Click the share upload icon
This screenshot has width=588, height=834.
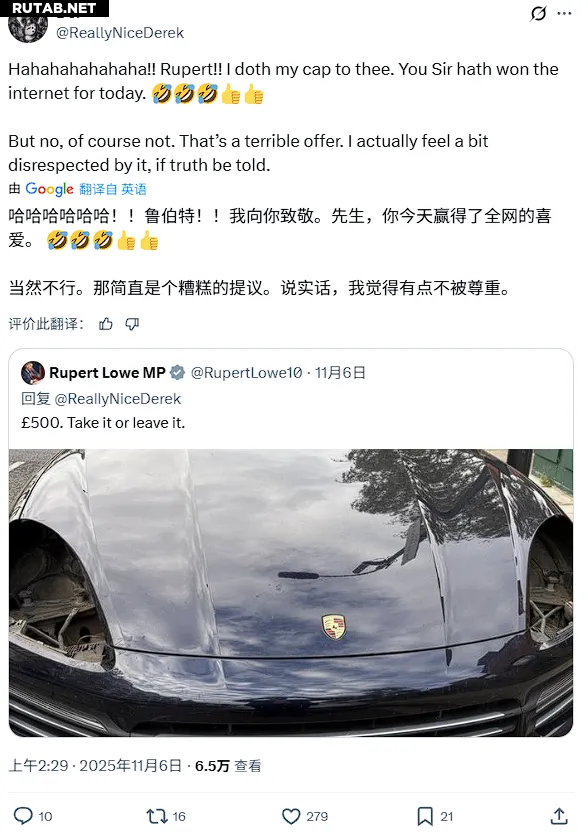pyautogui.click(x=559, y=816)
